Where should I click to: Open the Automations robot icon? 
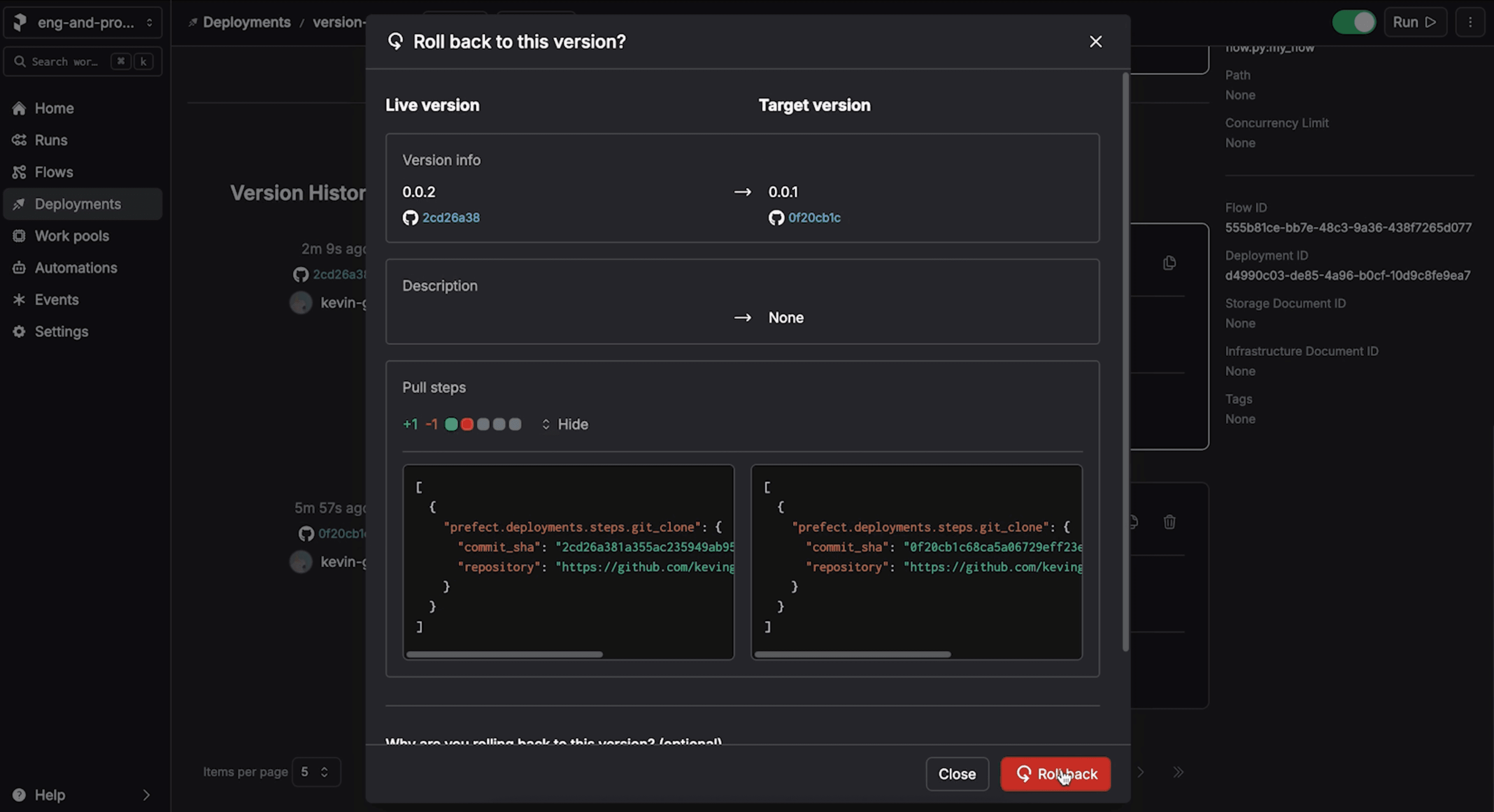[x=19, y=268]
